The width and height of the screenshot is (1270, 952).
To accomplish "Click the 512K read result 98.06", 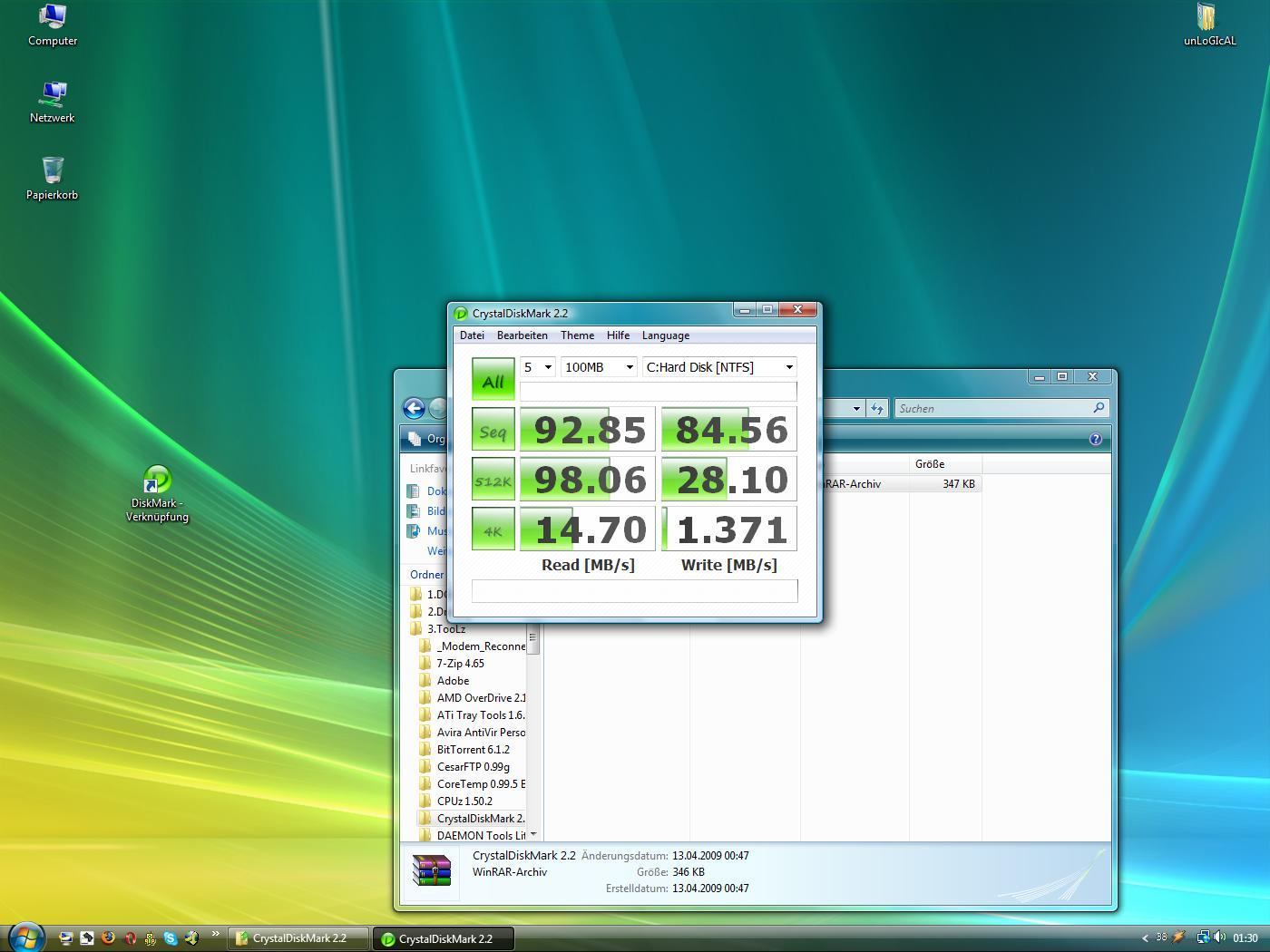I will (587, 479).
